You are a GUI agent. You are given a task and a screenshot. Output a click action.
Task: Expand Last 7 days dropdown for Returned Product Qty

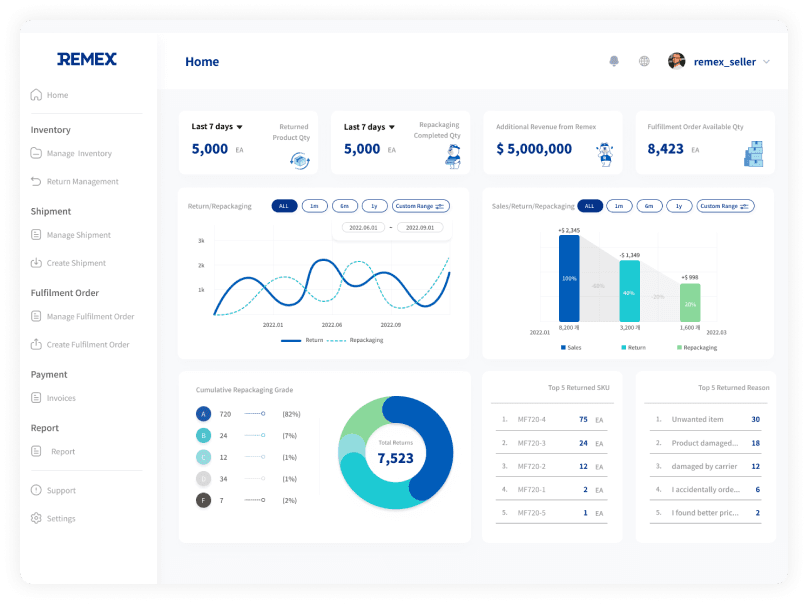[217, 126]
